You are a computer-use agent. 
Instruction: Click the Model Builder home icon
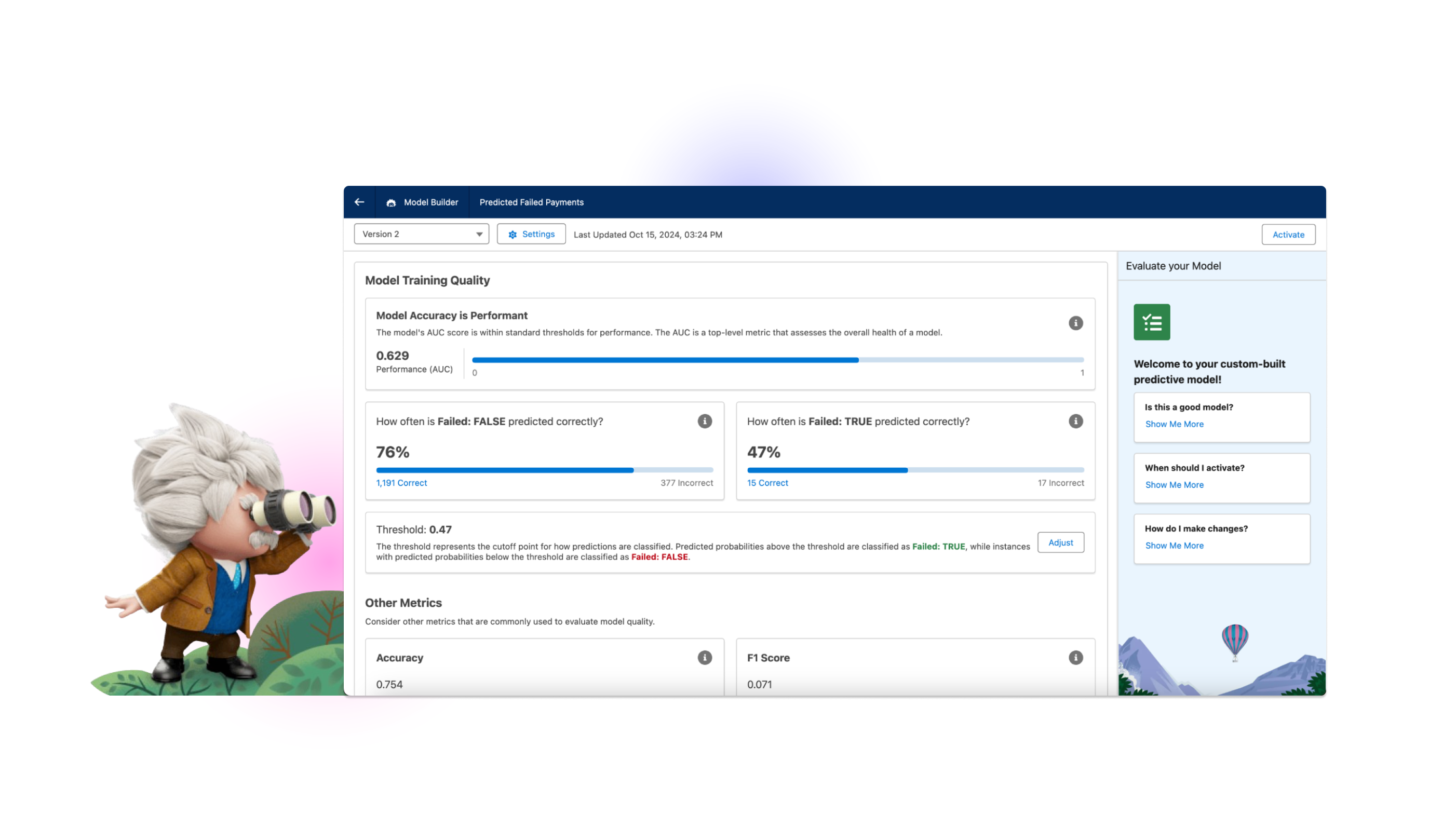click(390, 202)
